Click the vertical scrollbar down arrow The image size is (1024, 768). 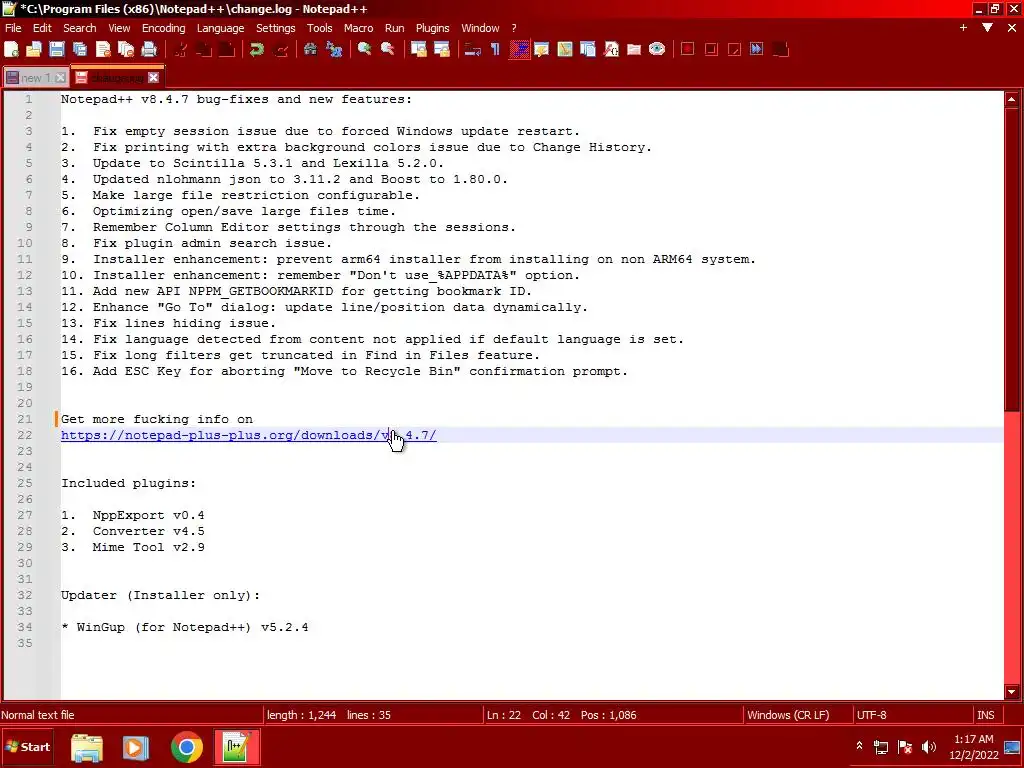(x=1012, y=692)
